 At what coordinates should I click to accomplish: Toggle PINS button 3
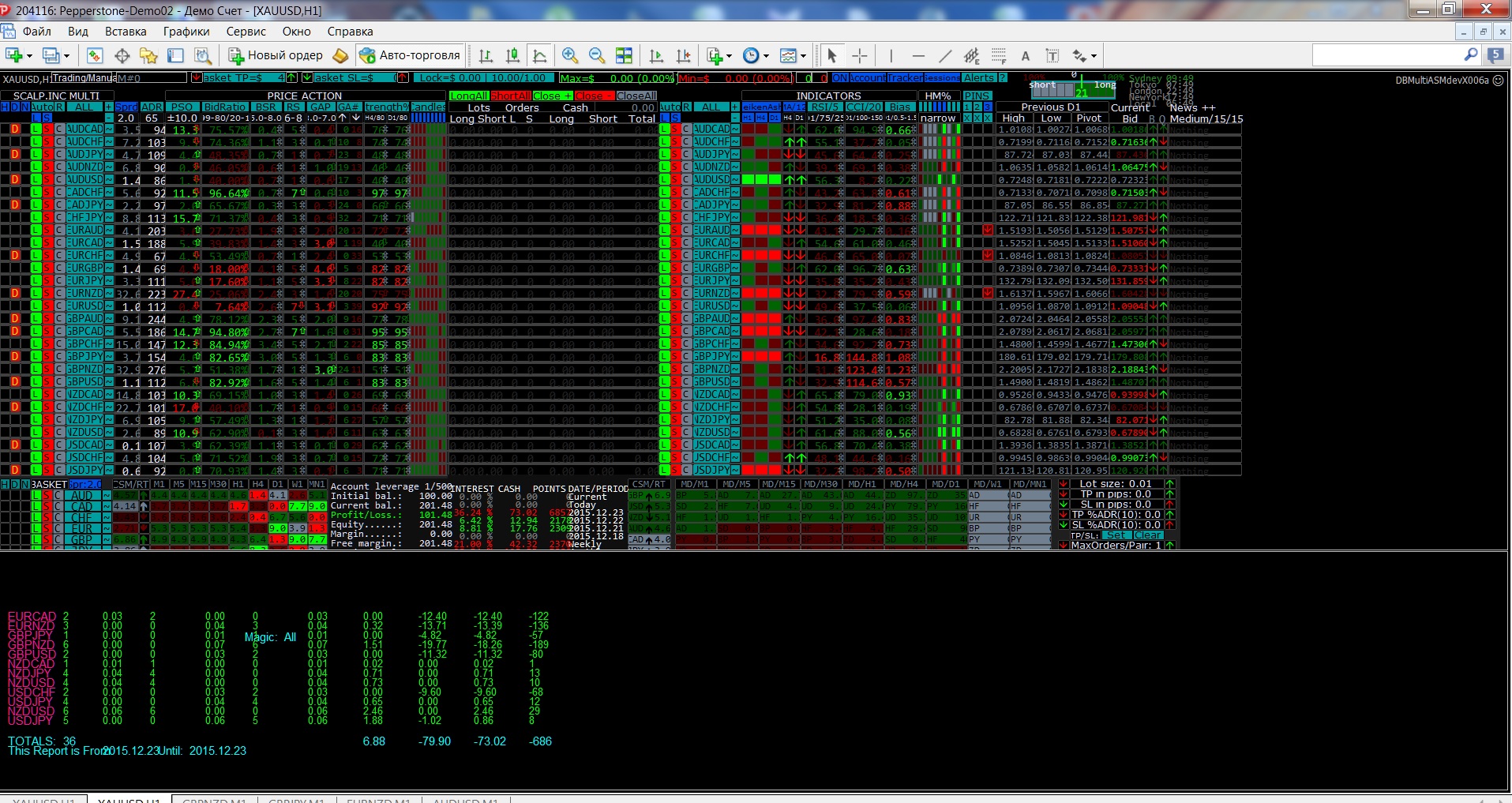[987, 107]
